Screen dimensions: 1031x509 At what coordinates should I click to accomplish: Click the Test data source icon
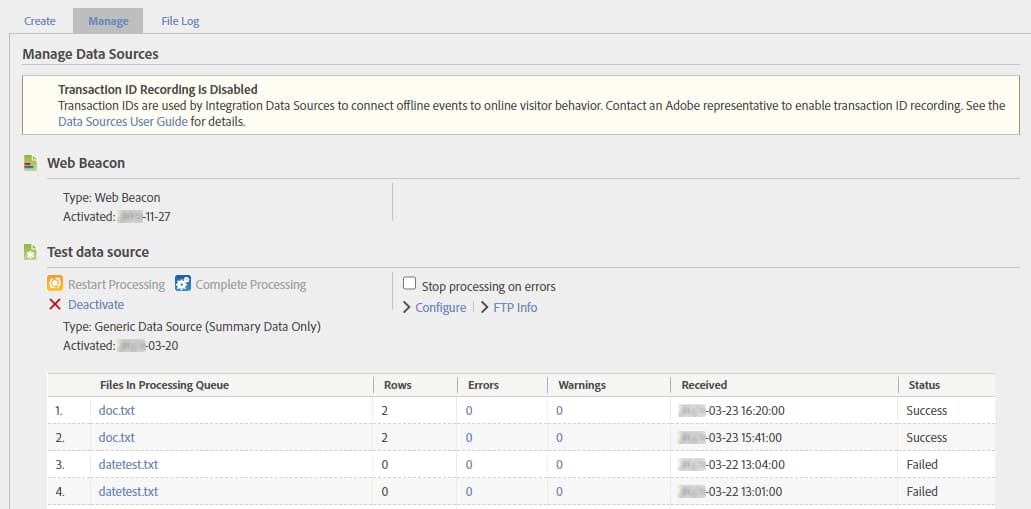pyautogui.click(x=30, y=253)
